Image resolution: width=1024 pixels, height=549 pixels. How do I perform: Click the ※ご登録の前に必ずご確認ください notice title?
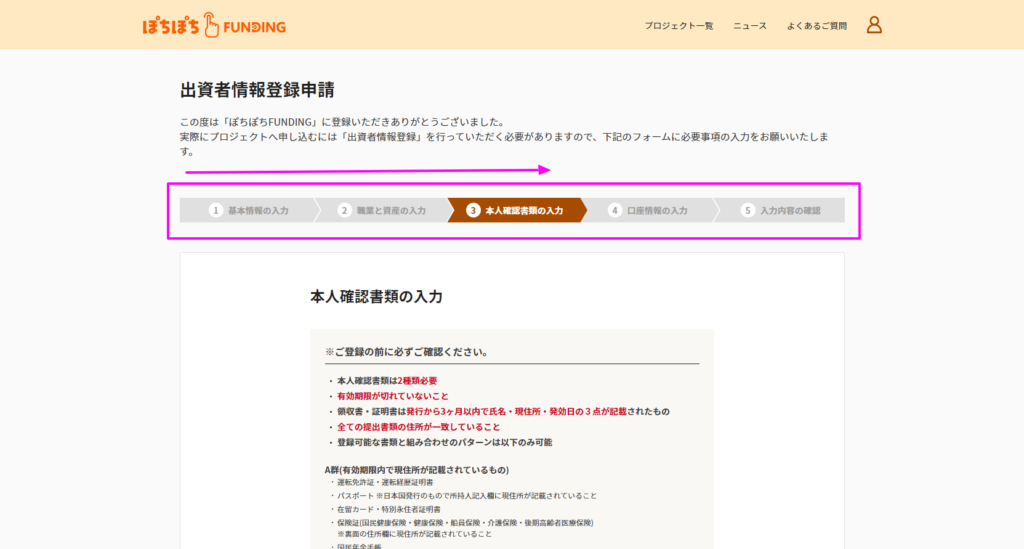point(406,352)
